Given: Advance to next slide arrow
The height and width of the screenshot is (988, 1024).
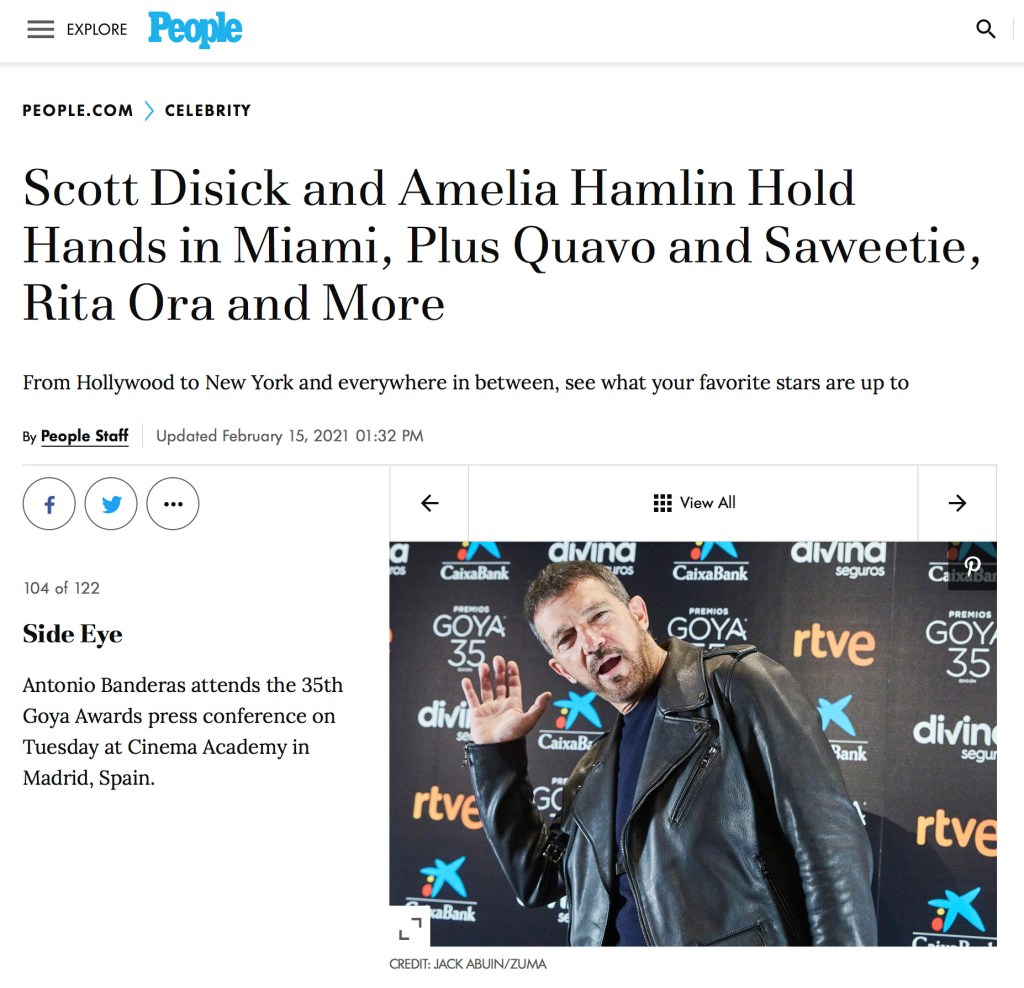Looking at the screenshot, I should (957, 503).
